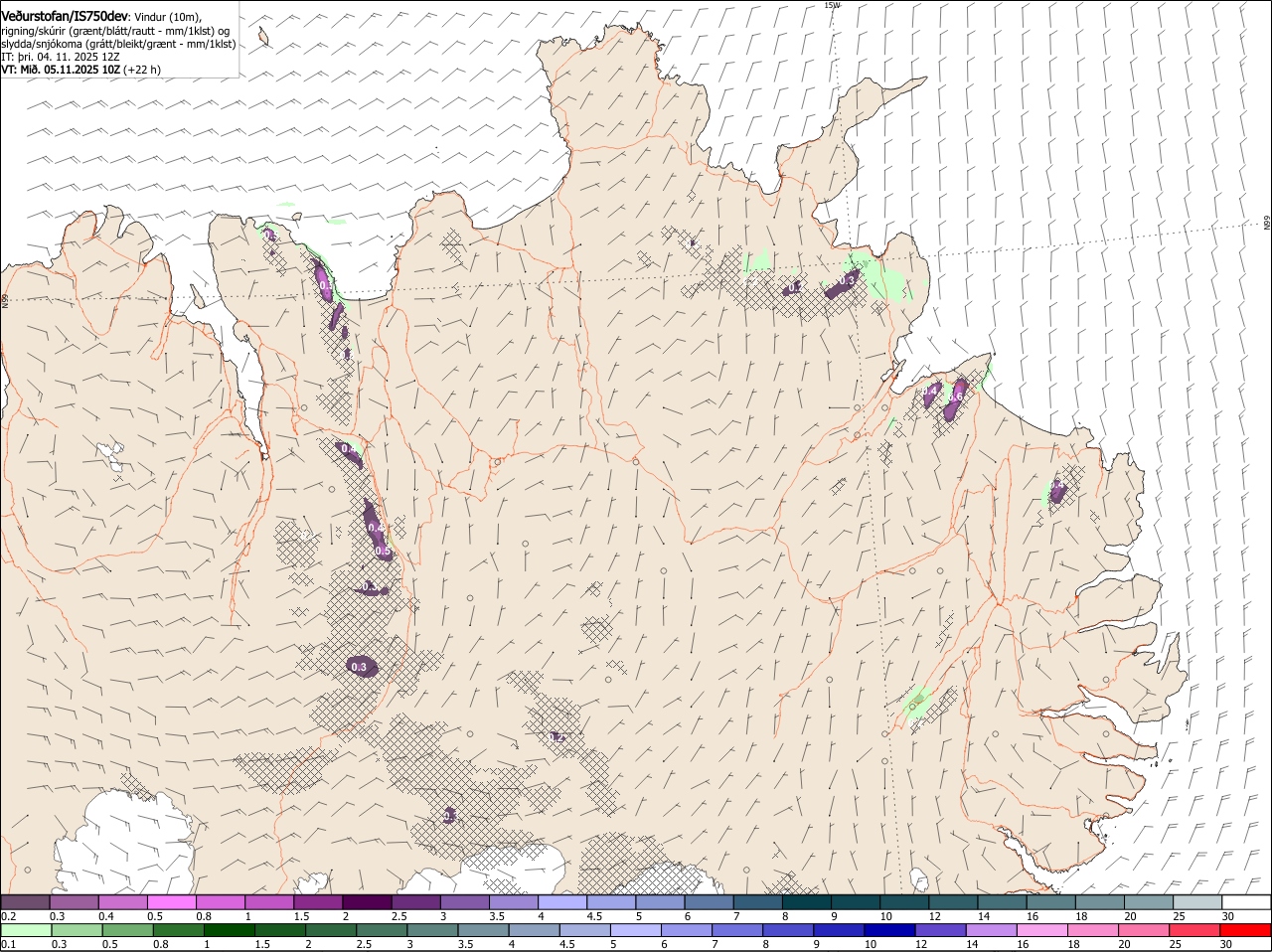This screenshot has height=952, width=1272.
Task: Pick the 25 swatch in the lower rain scale
Action: pos(1194,930)
